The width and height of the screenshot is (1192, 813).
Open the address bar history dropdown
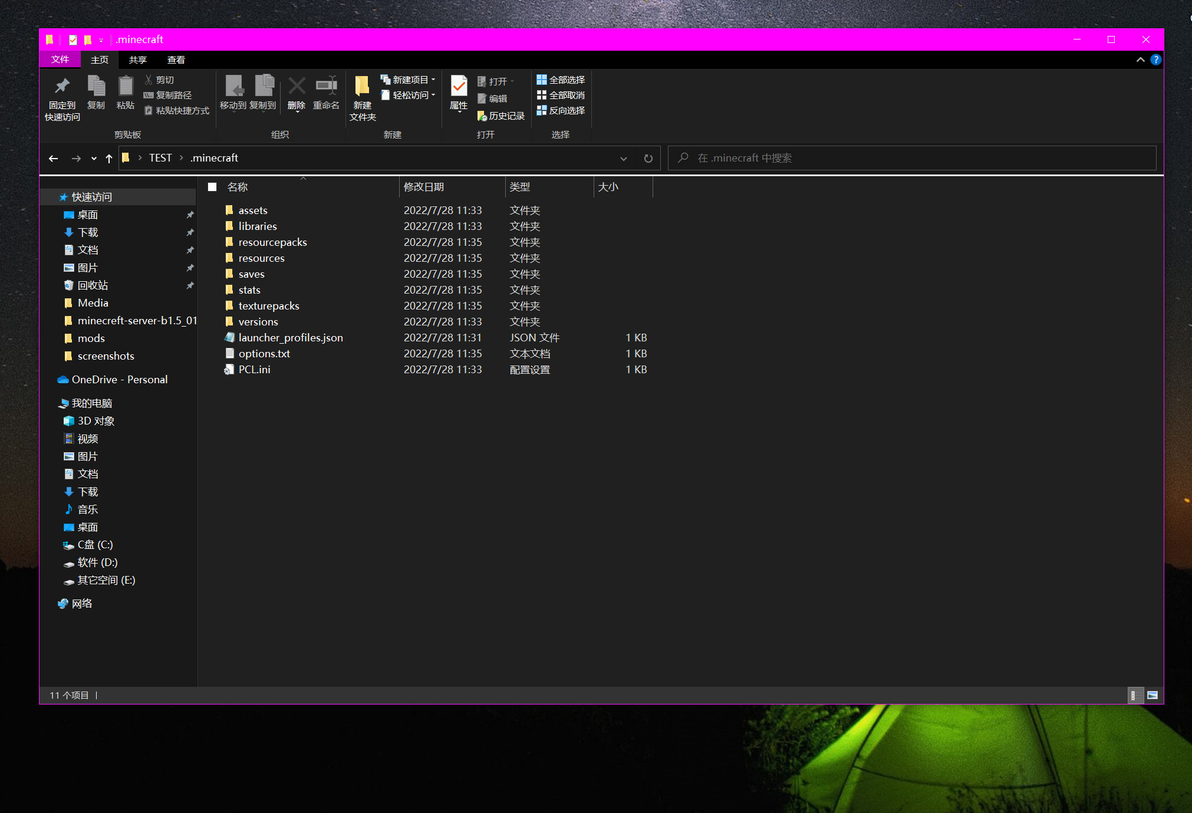click(623, 158)
